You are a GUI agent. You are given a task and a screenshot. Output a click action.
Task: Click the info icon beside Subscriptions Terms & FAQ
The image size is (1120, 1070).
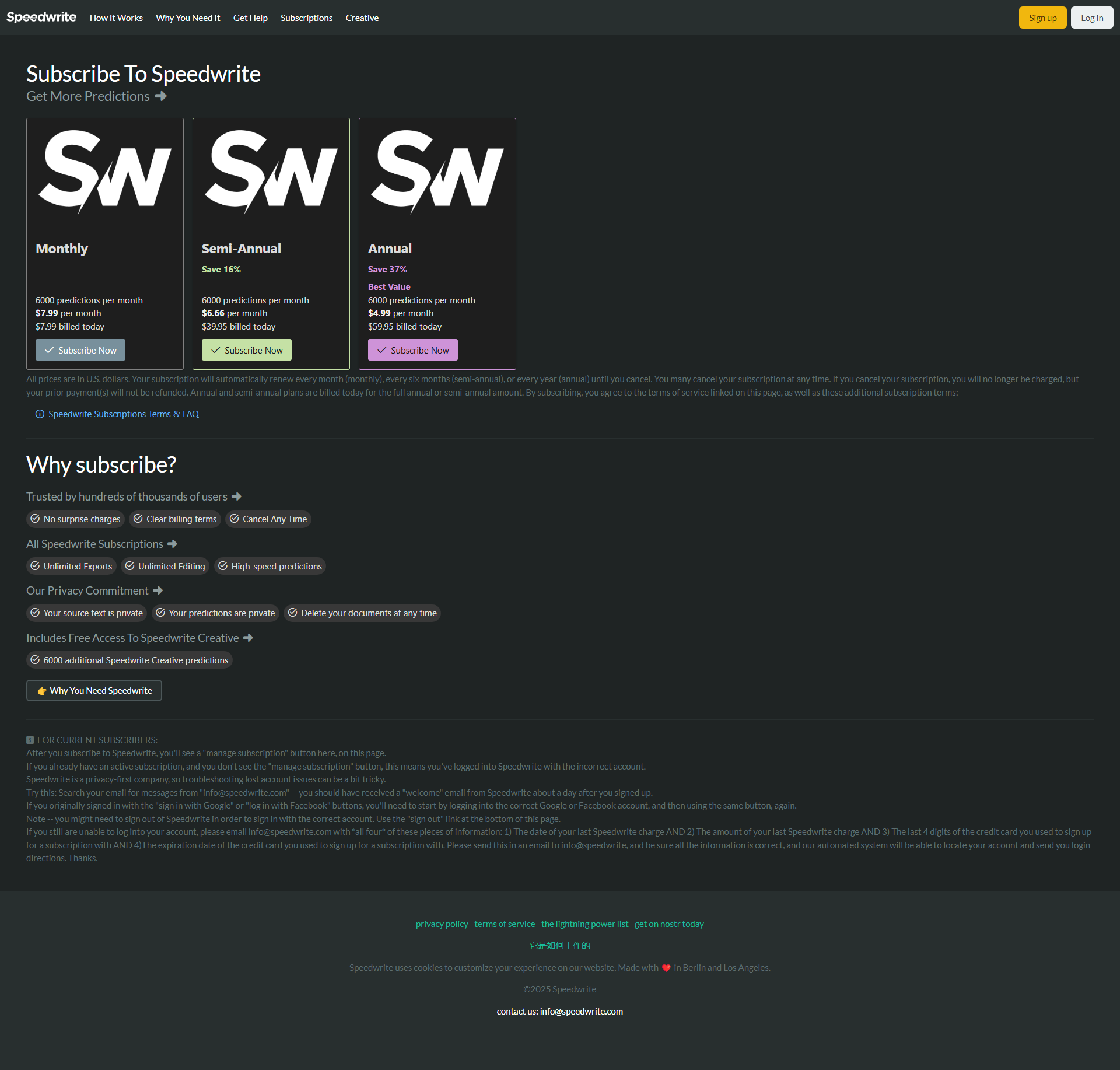click(x=40, y=414)
